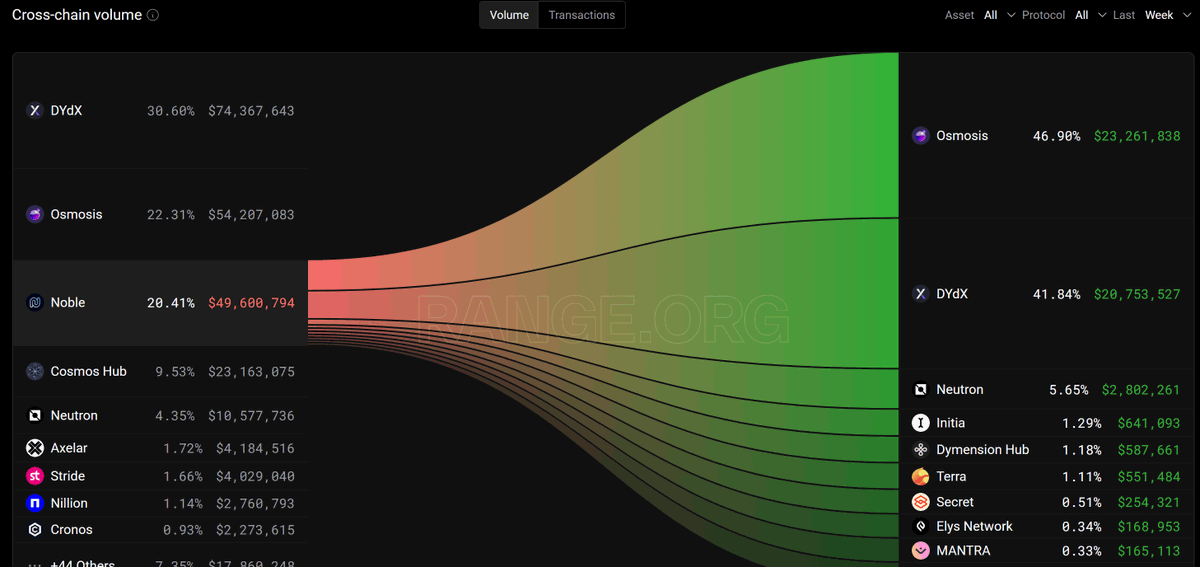Click MANTRA volume $165,113
This screenshot has width=1200, height=567.
(x=1149, y=551)
